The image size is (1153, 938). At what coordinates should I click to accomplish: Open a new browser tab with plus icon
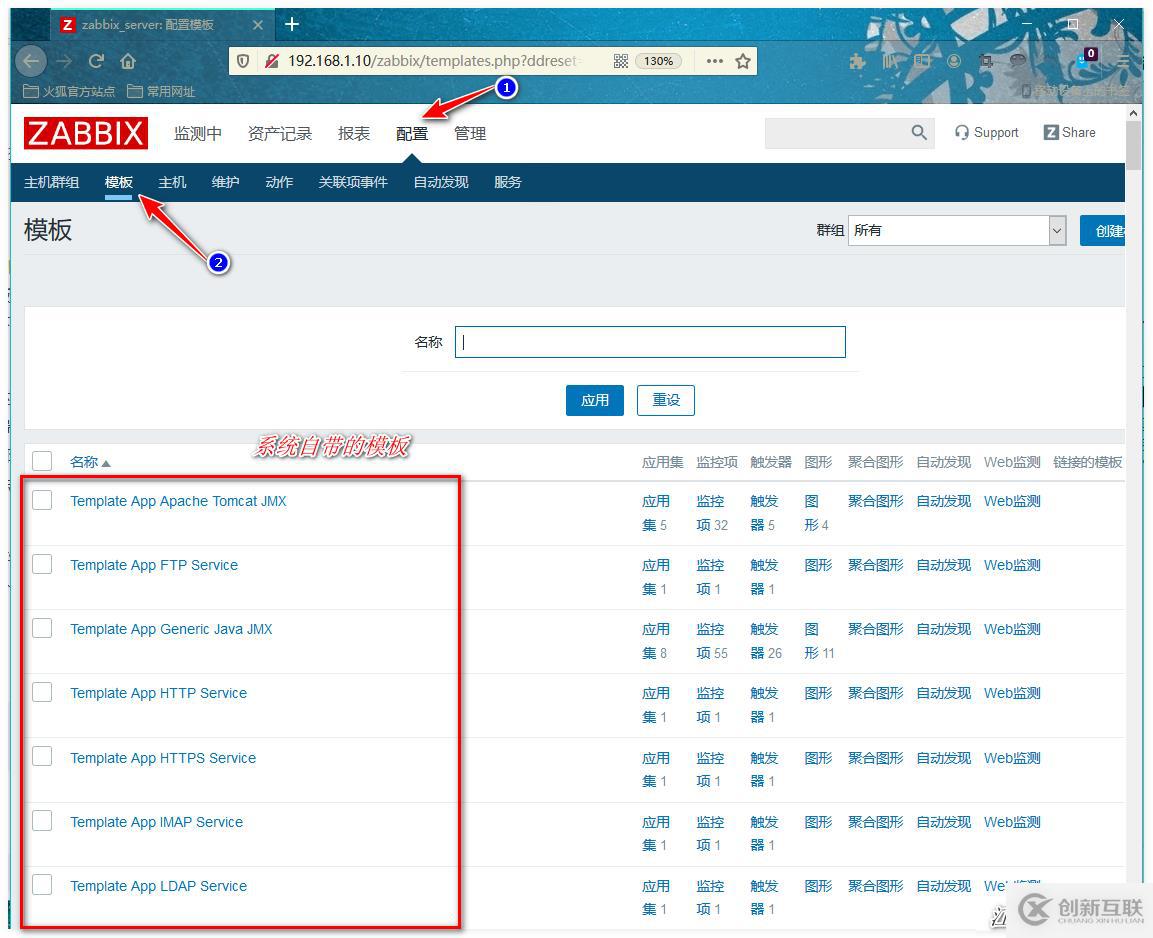point(292,24)
